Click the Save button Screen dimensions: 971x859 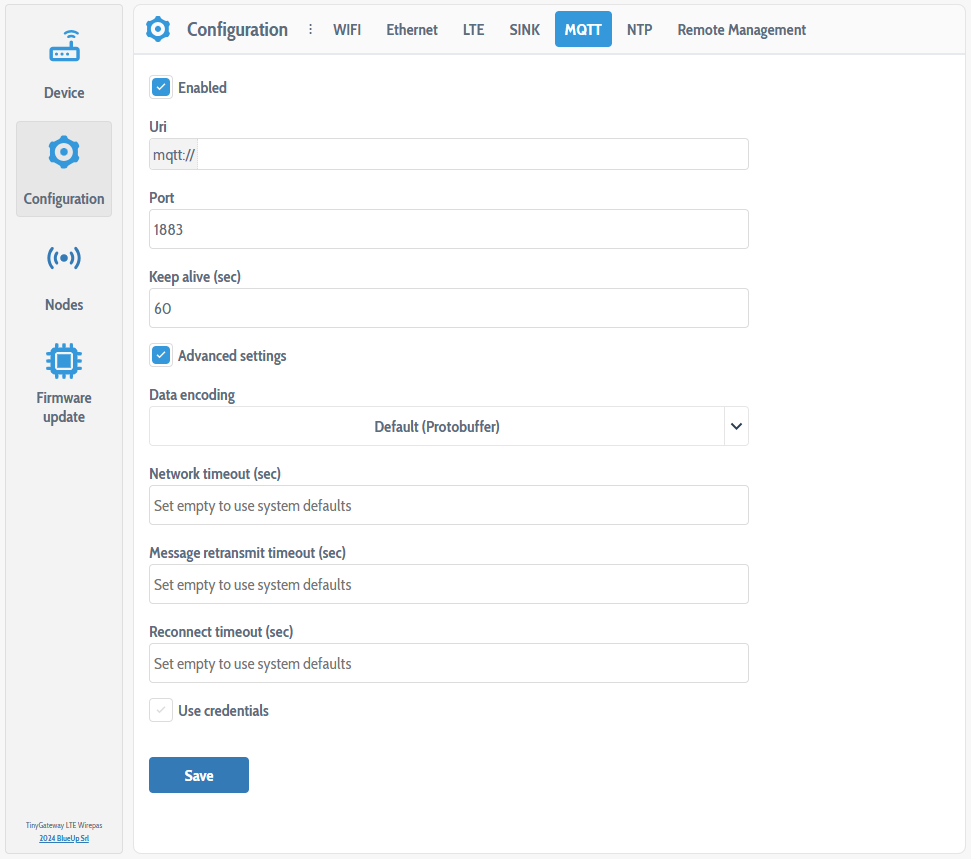click(198, 775)
